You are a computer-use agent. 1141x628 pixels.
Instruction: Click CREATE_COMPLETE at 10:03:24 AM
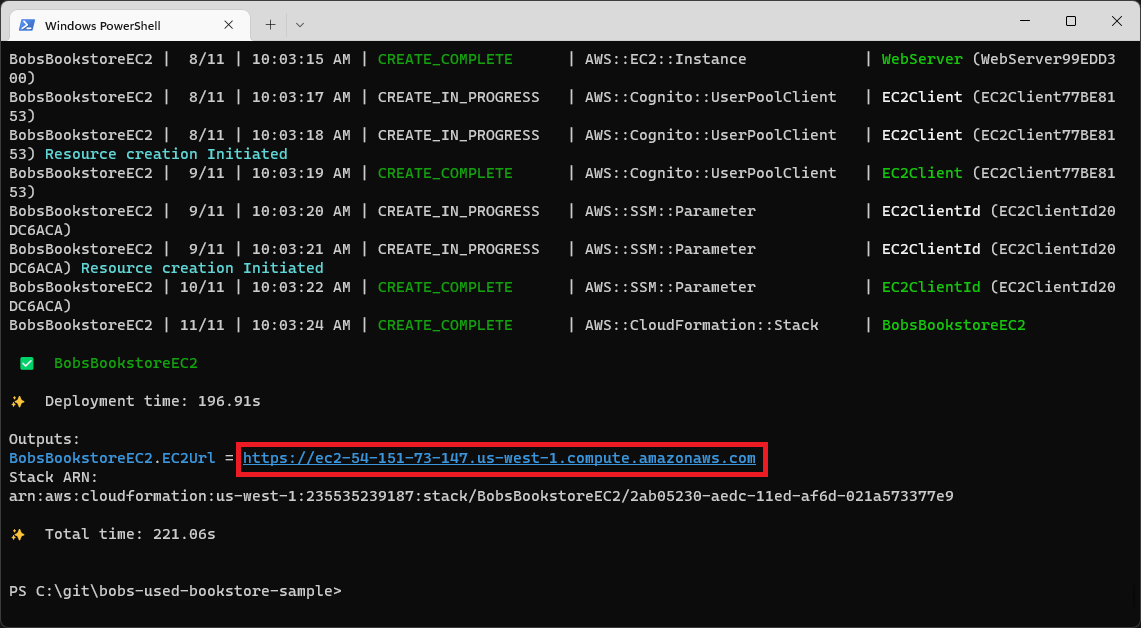pyautogui.click(x=445, y=325)
